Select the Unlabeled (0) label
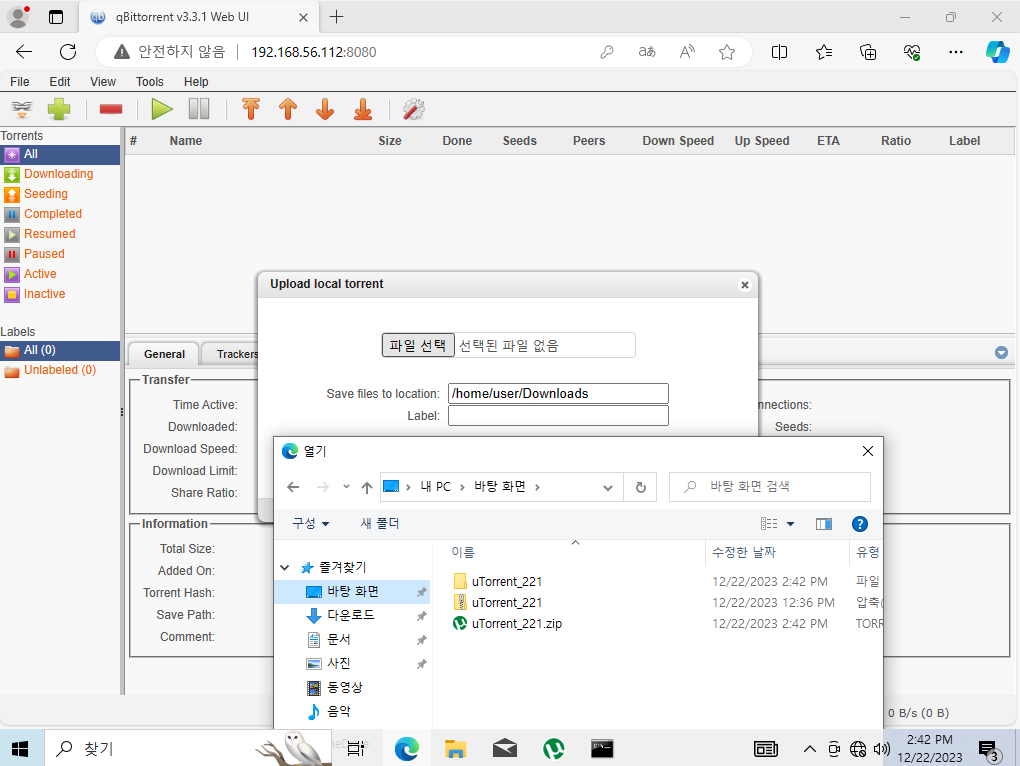 click(60, 370)
